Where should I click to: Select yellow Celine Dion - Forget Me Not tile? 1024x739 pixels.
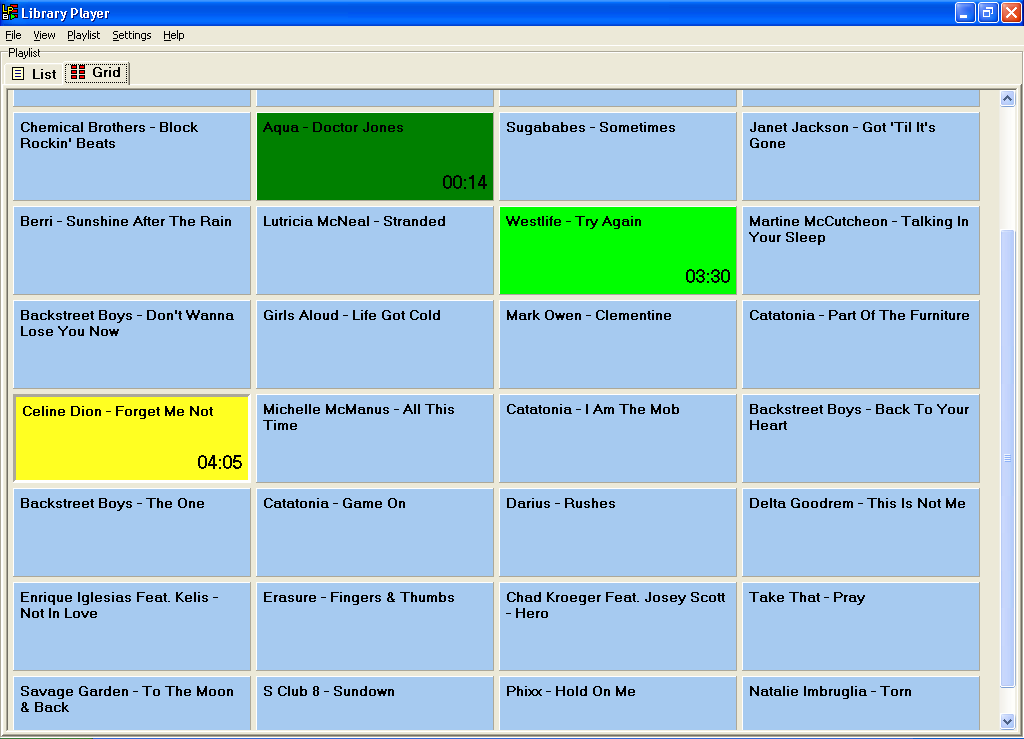click(132, 439)
